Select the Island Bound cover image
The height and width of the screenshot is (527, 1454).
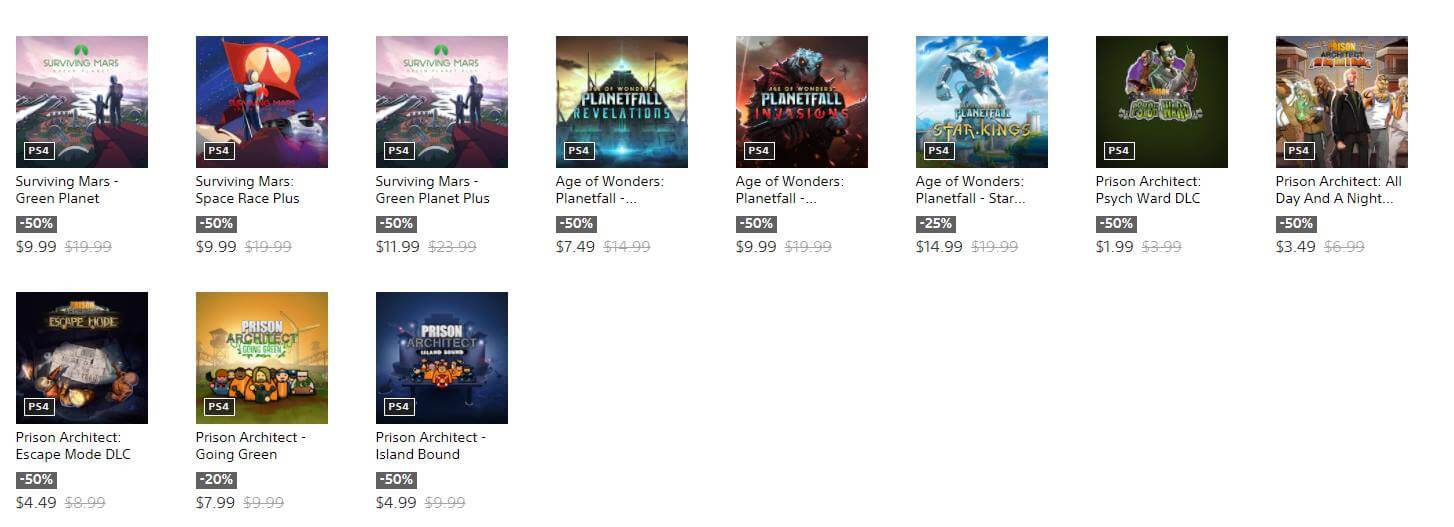(x=442, y=358)
